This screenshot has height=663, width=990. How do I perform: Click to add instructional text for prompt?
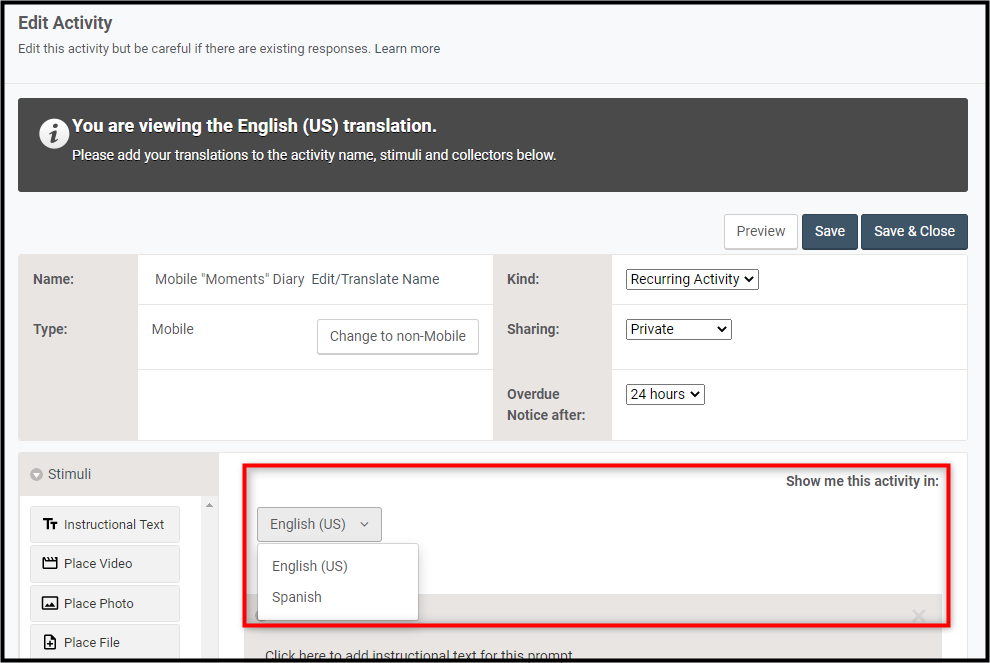pos(419,655)
